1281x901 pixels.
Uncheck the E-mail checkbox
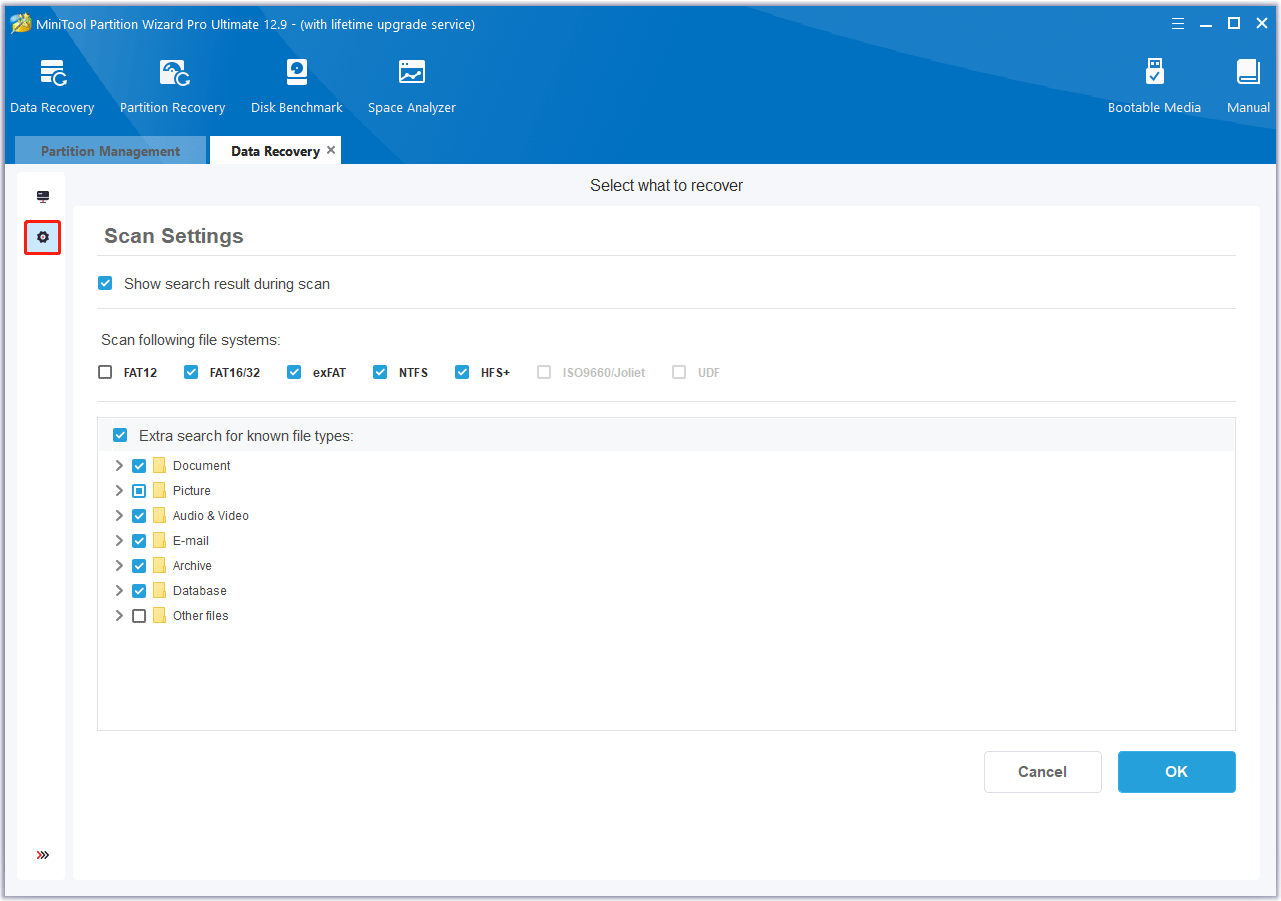(x=139, y=541)
